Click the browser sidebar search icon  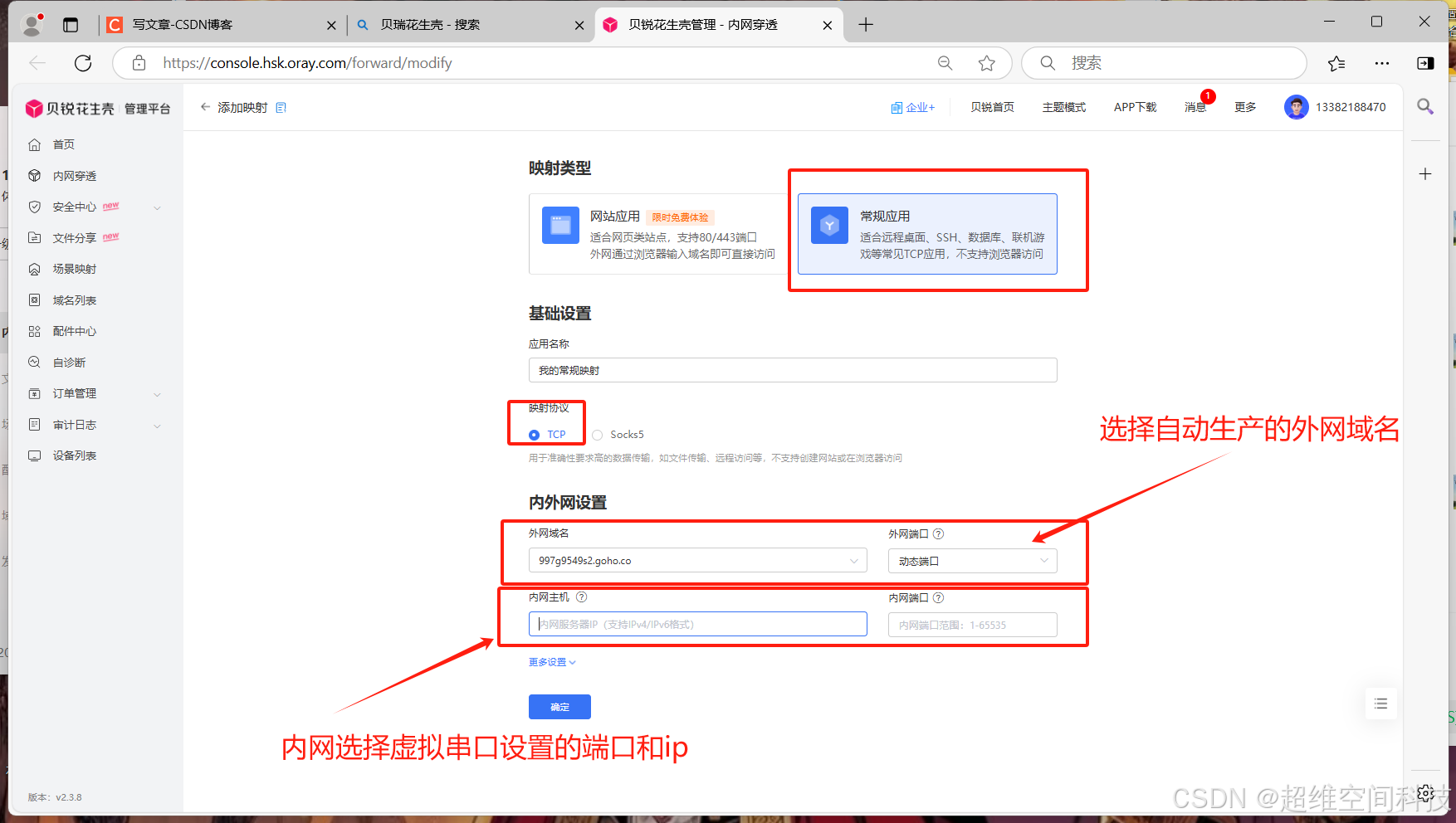click(1425, 106)
